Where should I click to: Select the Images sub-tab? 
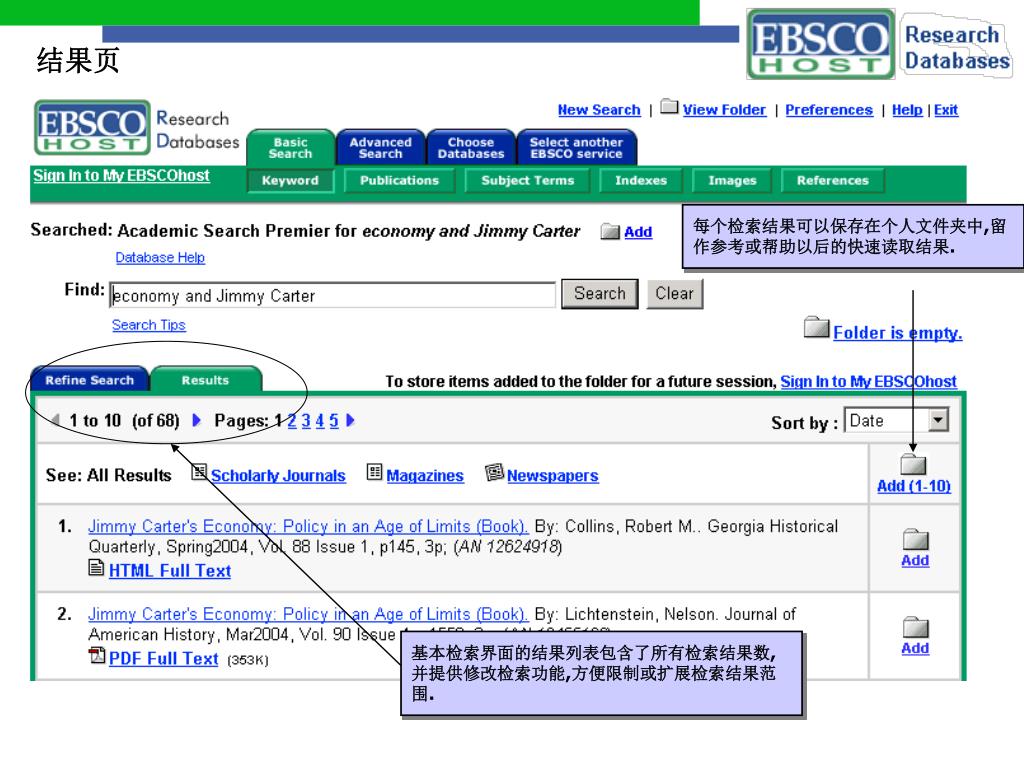point(732,180)
